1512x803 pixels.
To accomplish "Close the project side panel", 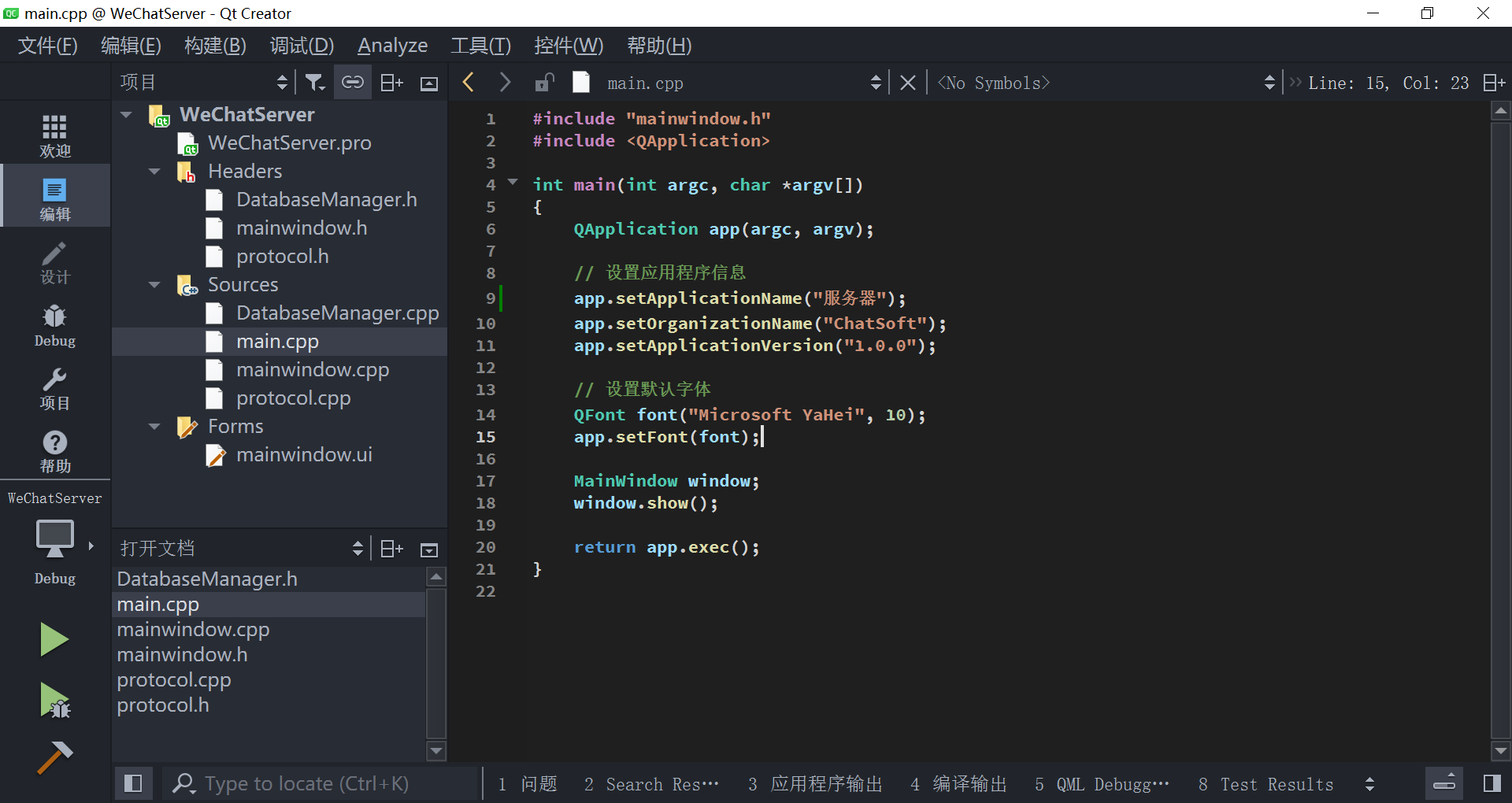I will 429,83.
